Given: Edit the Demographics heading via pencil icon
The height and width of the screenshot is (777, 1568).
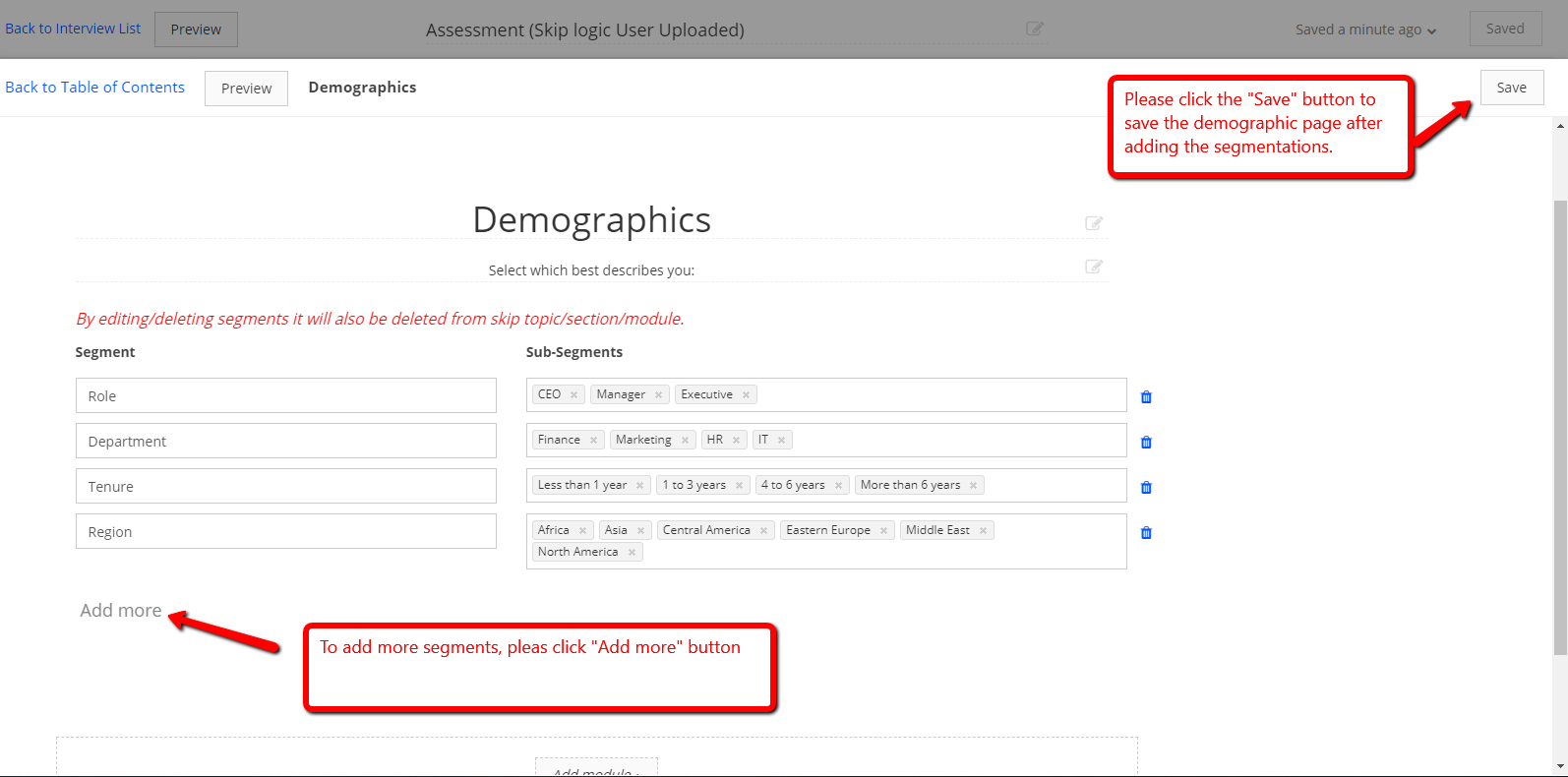Looking at the screenshot, I should 1094,223.
